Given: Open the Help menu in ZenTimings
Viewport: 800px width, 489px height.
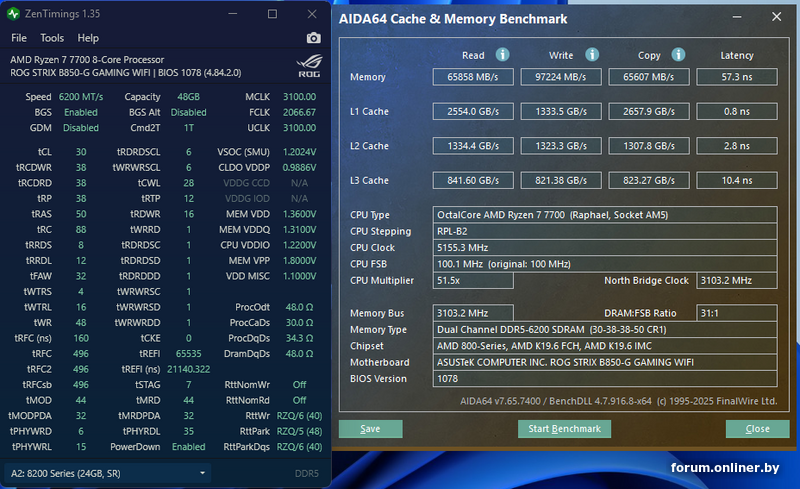Looking at the screenshot, I should point(88,38).
